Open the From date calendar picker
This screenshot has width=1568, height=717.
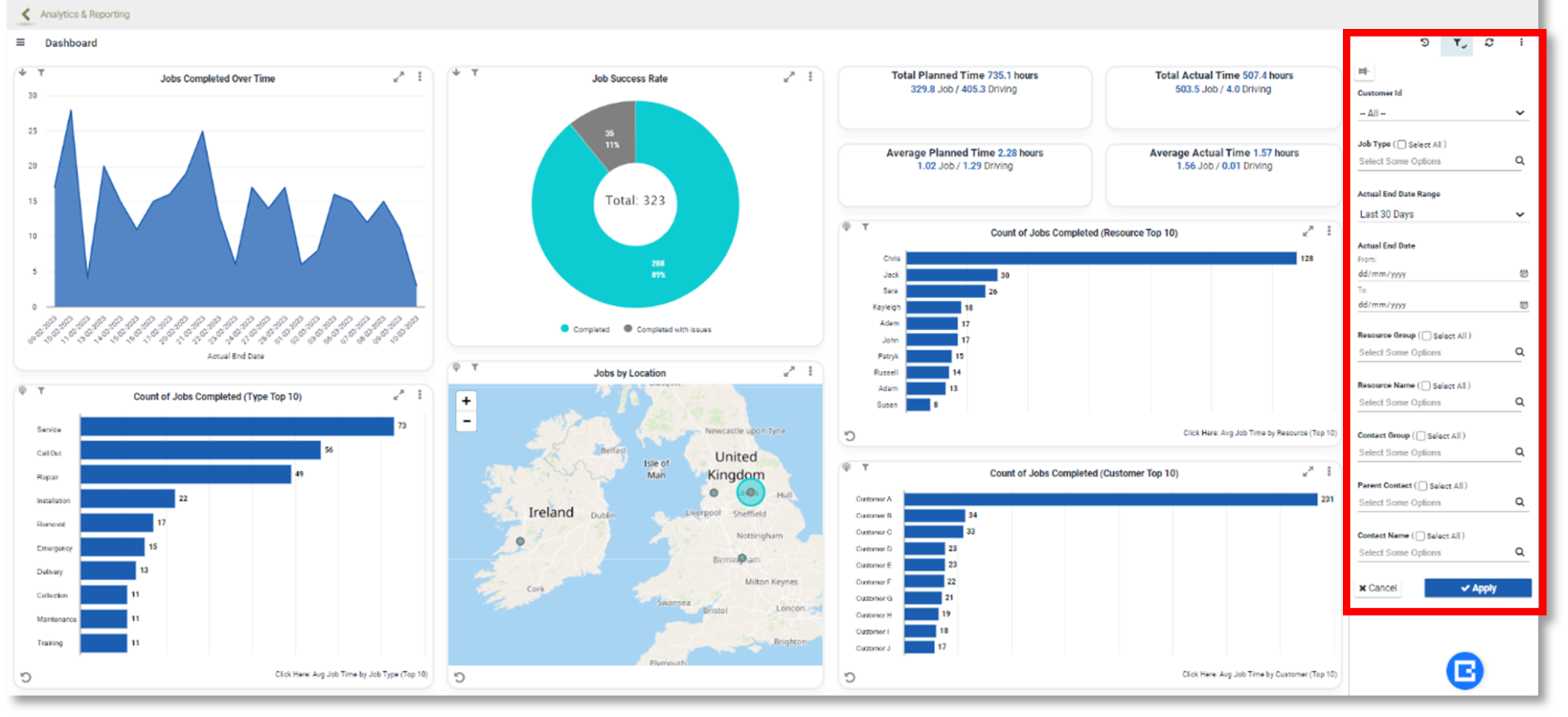click(x=1523, y=273)
